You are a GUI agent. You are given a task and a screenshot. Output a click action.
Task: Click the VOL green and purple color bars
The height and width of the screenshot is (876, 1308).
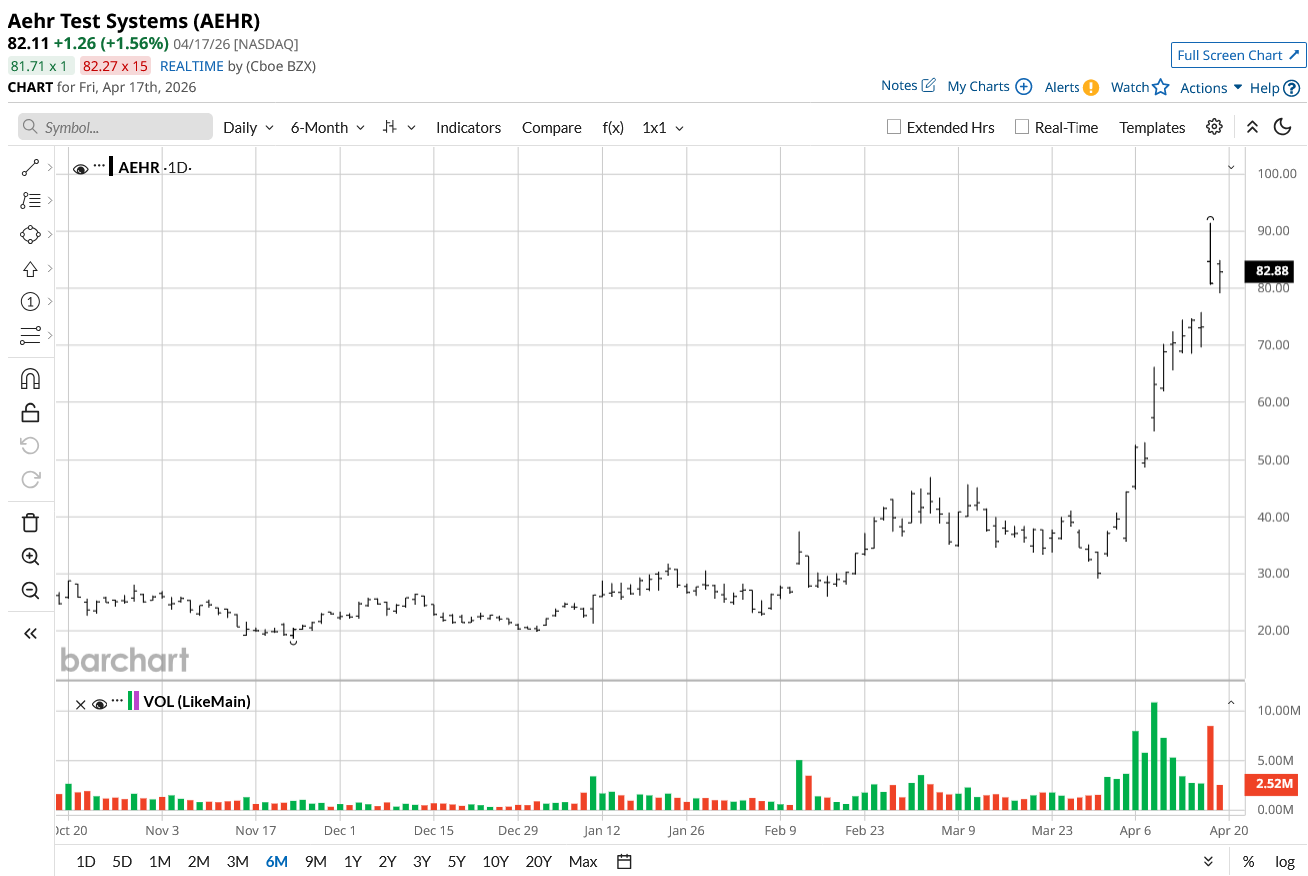133,700
